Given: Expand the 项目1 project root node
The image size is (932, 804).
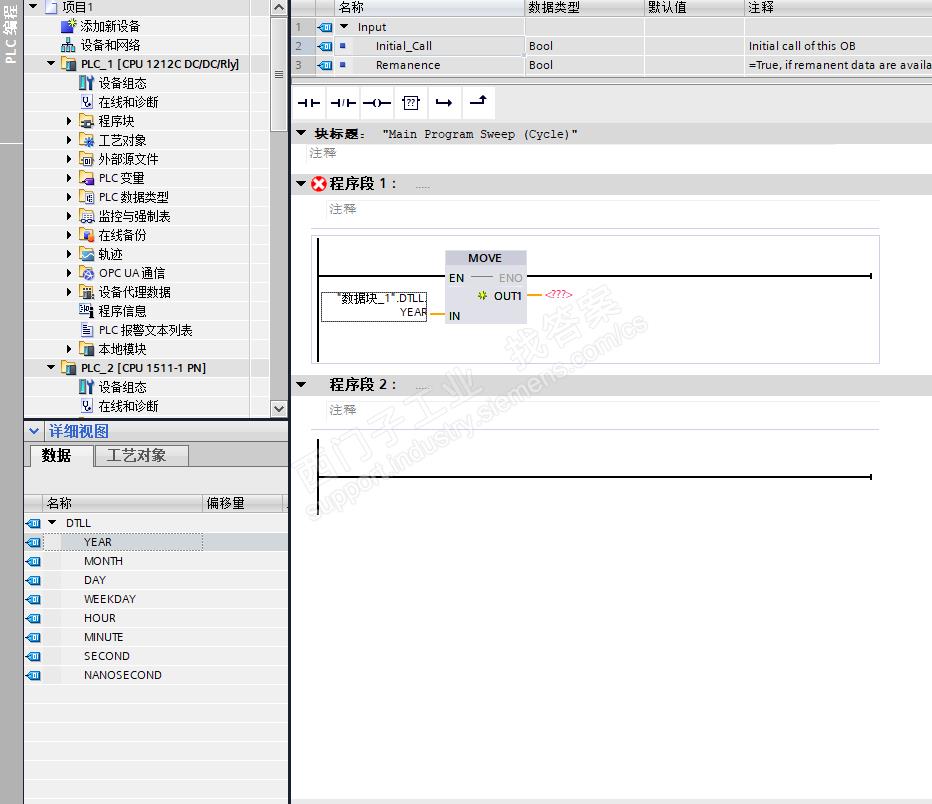Looking at the screenshot, I should 33,7.
